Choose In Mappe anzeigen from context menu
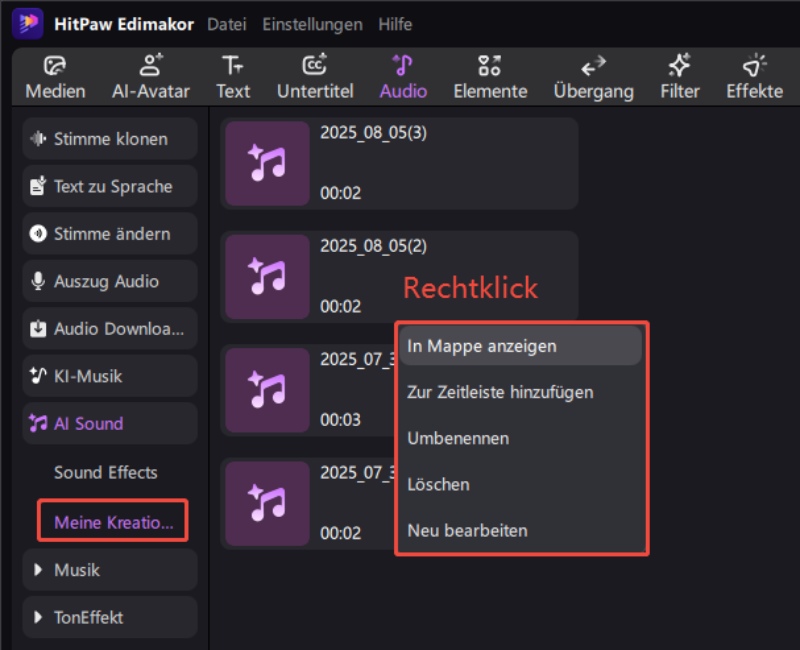 click(x=520, y=346)
